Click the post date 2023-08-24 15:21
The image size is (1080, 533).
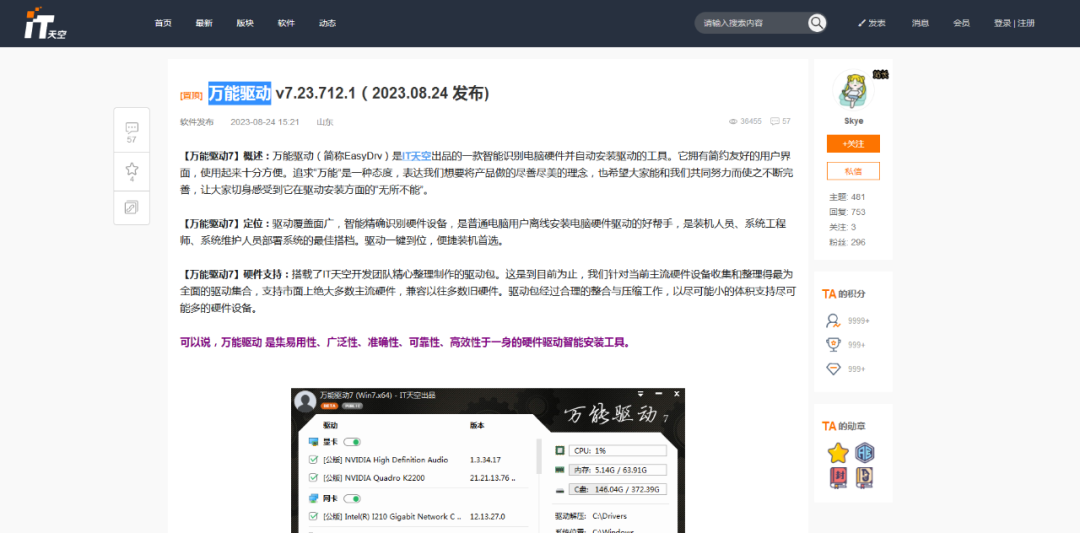click(x=264, y=122)
